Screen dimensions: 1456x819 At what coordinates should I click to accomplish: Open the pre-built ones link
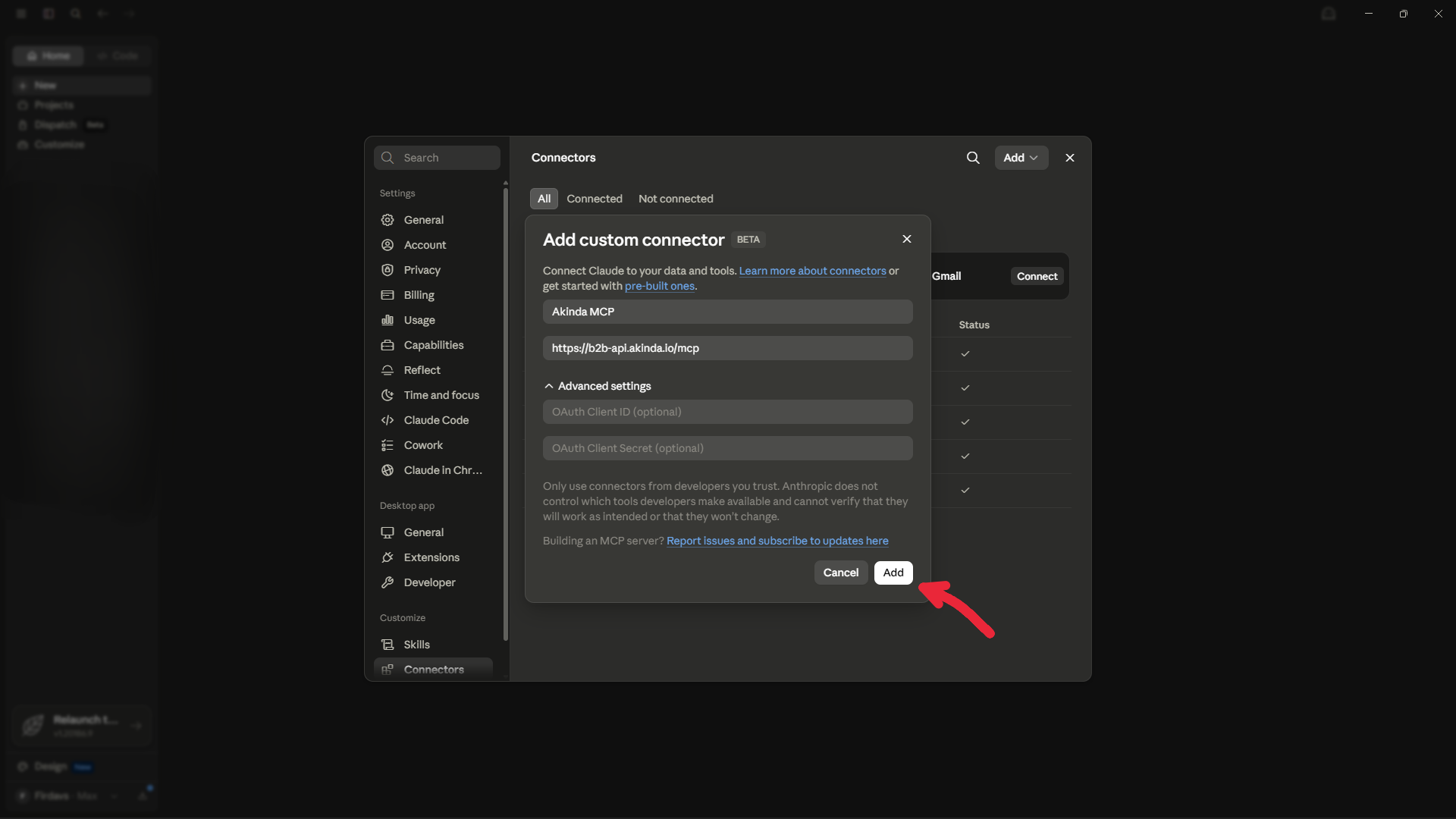pos(659,286)
